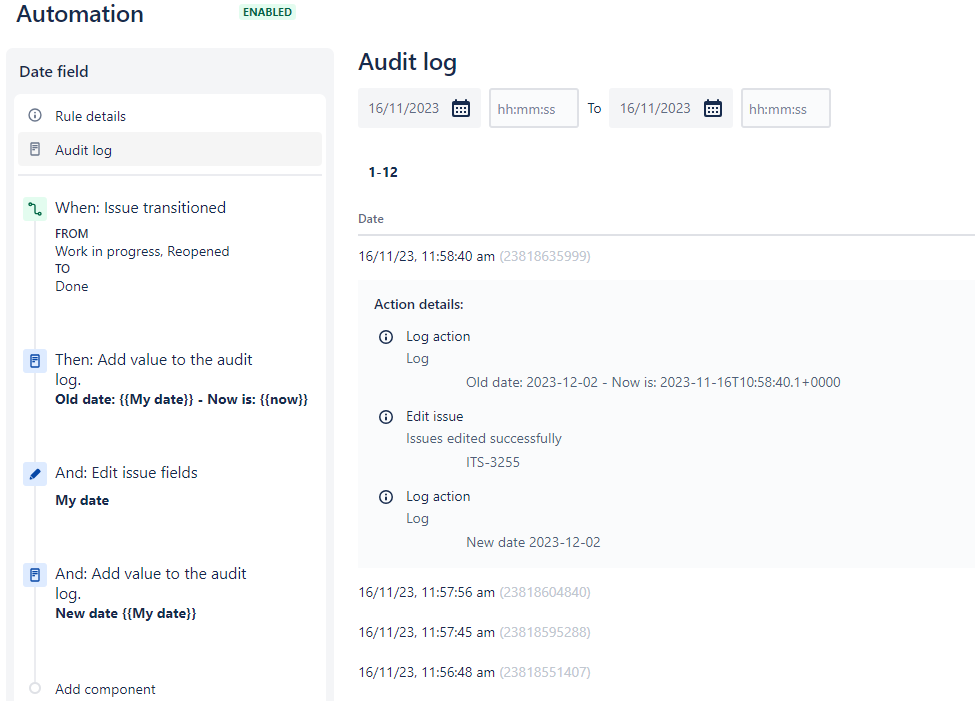Click the start time hh:mm:ss field
Screen dimensions: 975x701
[x=534, y=109]
